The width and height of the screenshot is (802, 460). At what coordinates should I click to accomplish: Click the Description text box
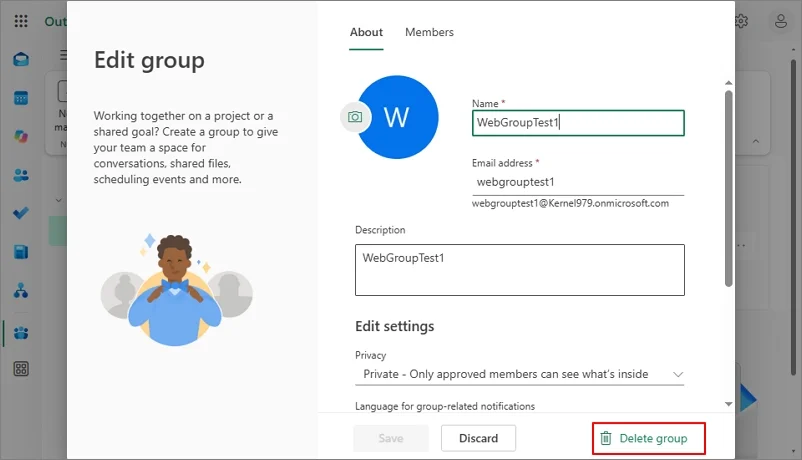click(x=520, y=270)
